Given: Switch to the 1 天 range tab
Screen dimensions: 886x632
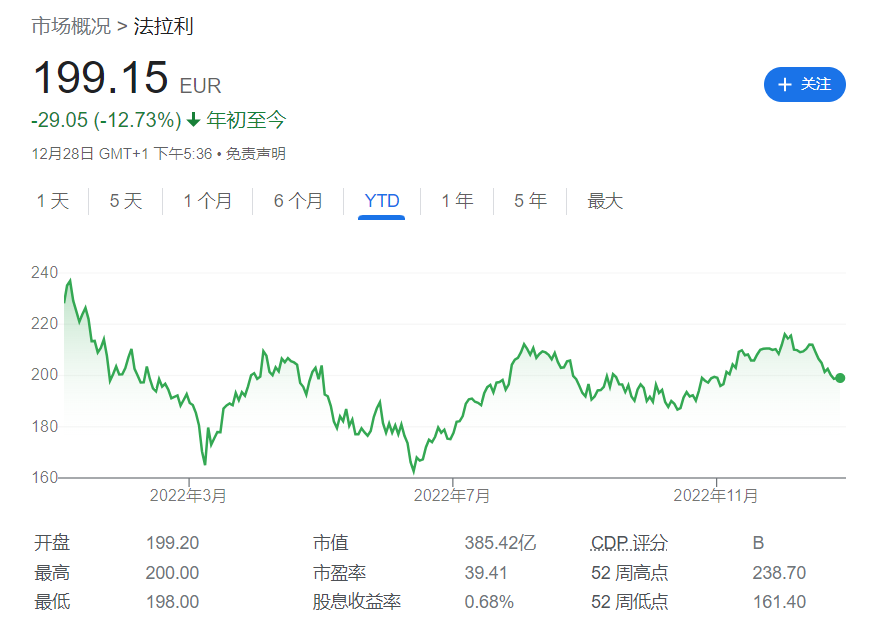Looking at the screenshot, I should coord(53,201).
